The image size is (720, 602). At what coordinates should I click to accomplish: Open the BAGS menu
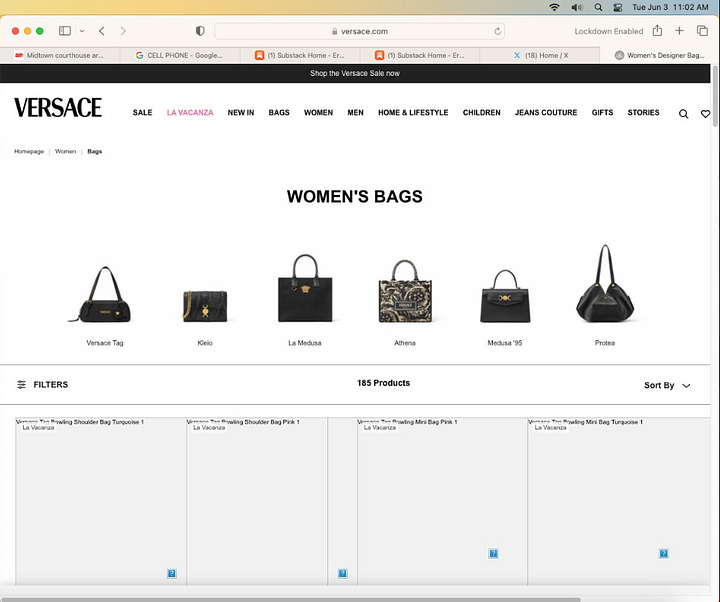tap(279, 113)
